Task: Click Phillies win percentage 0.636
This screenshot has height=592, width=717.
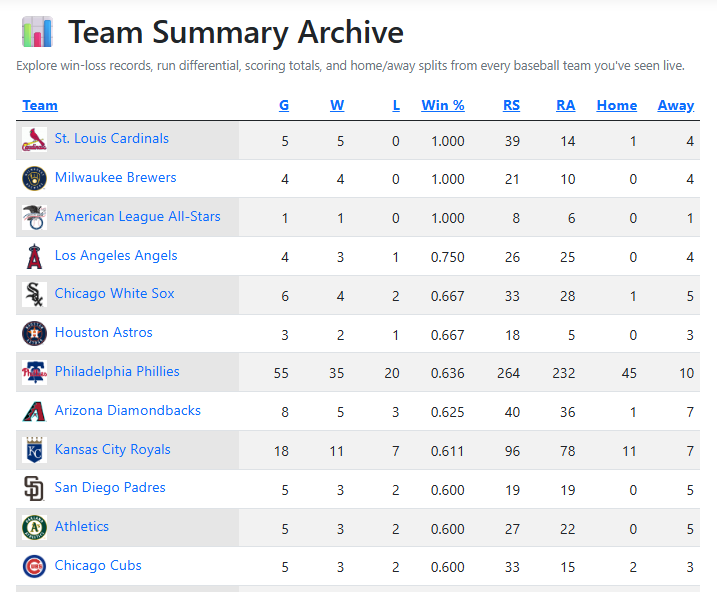Action: [x=448, y=373]
